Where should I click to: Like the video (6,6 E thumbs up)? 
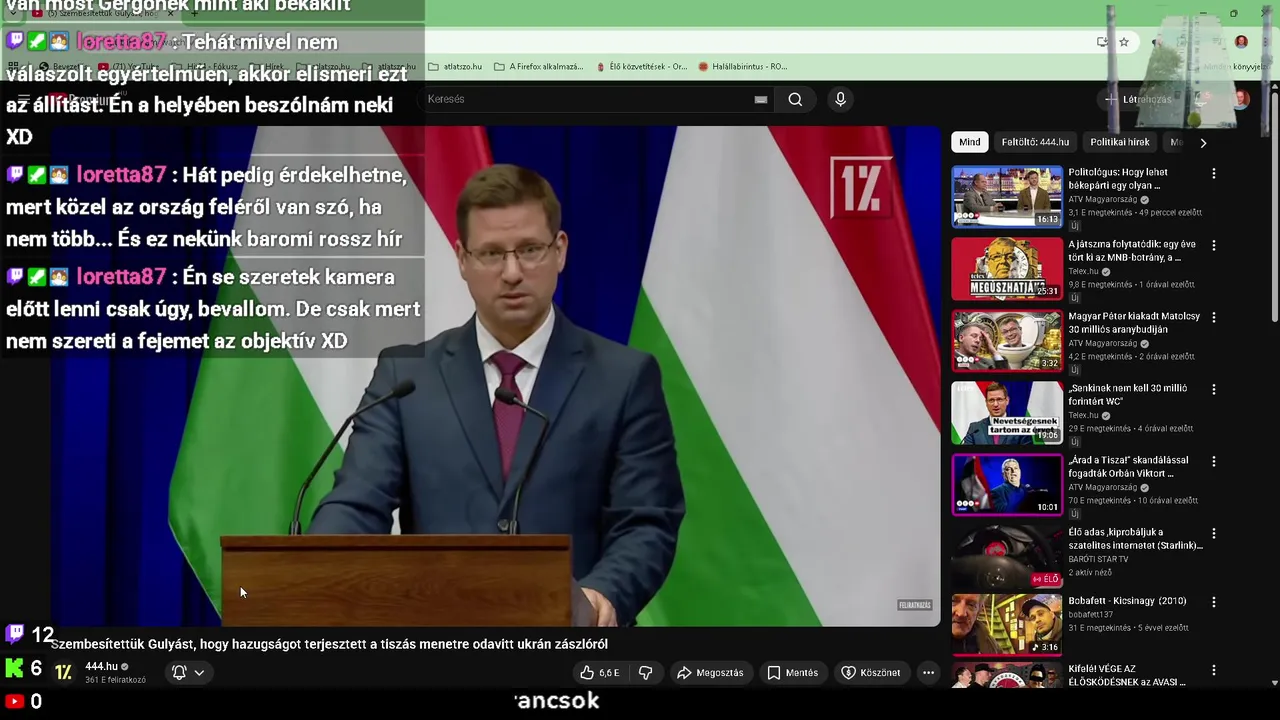(600, 673)
